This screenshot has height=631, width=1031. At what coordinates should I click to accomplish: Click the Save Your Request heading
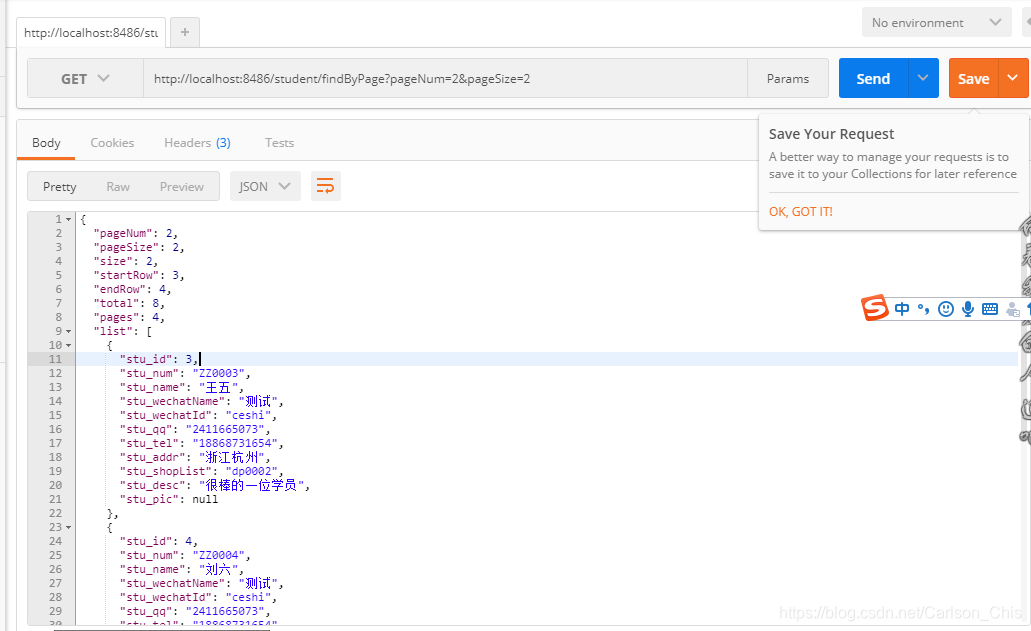831,133
